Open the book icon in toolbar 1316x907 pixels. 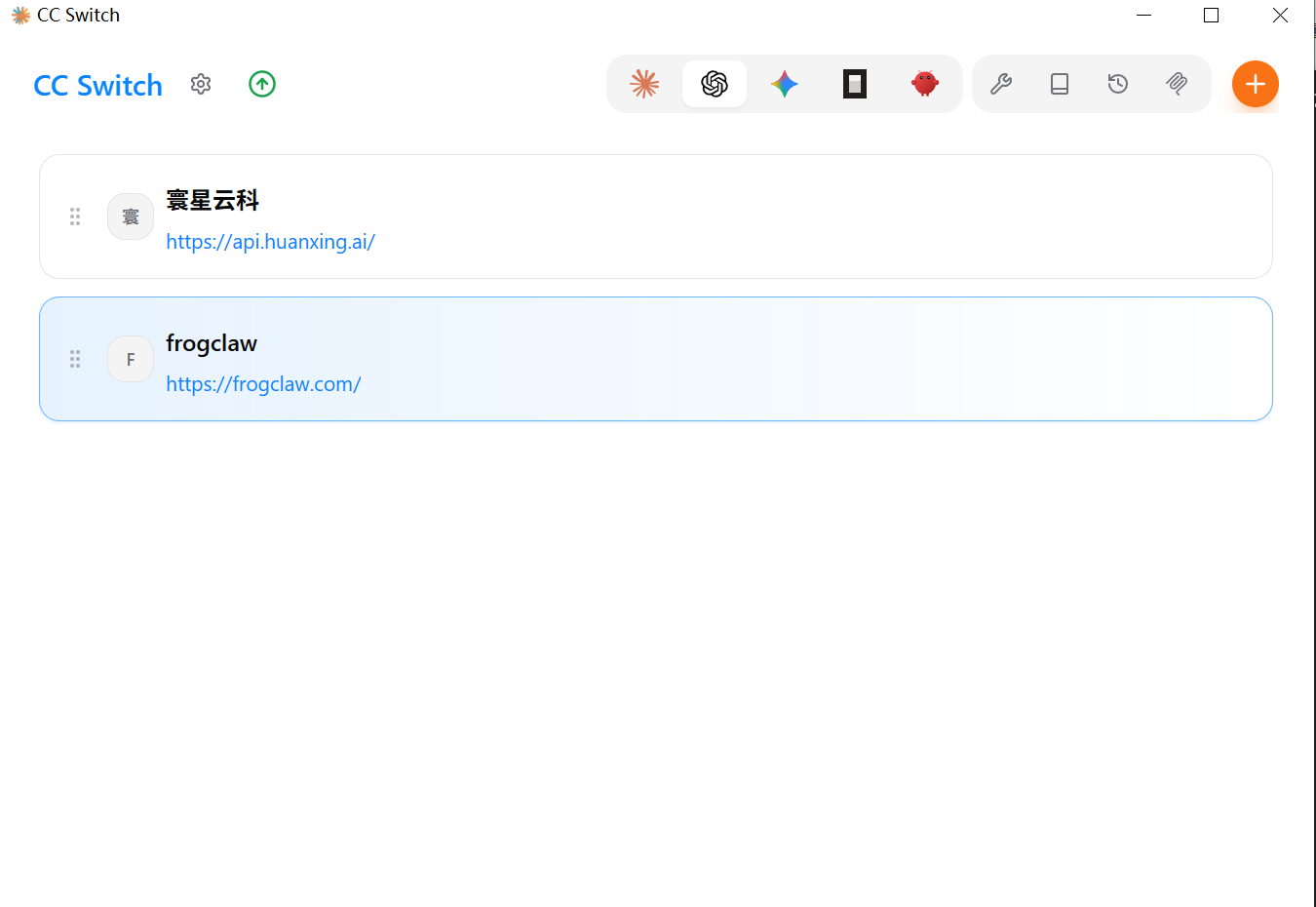click(1060, 84)
